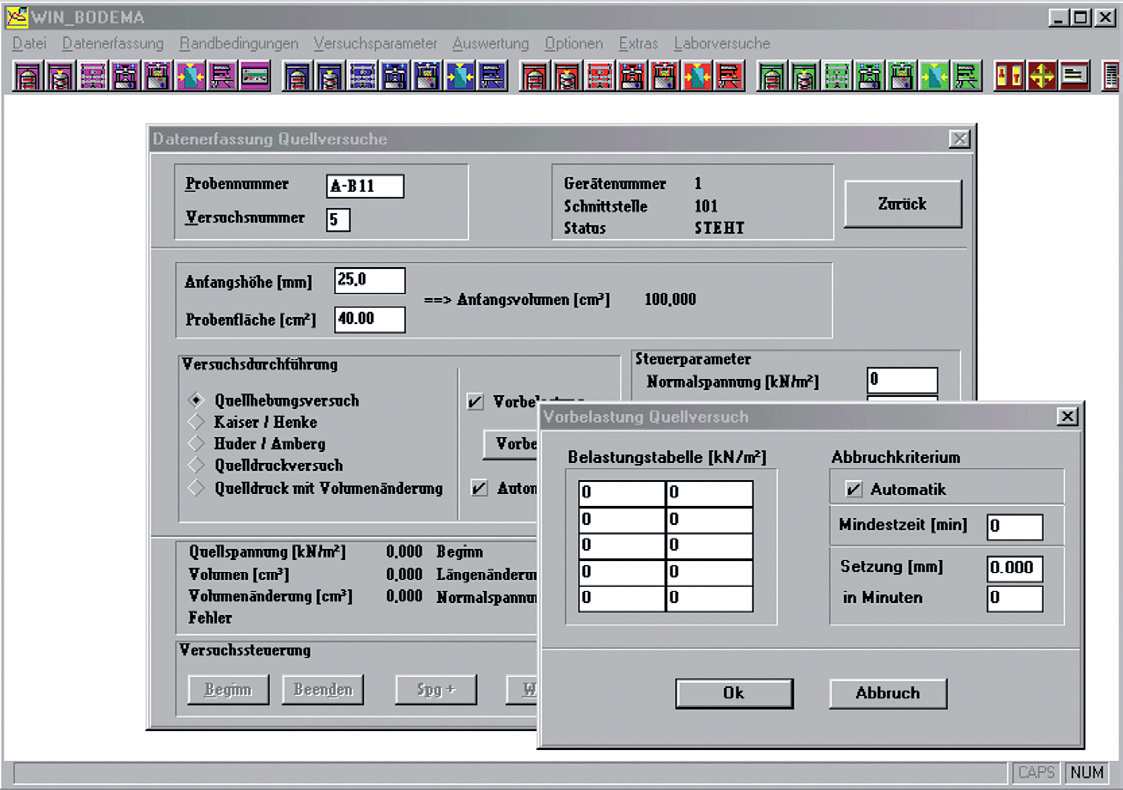Open the Laborversuche menu
This screenshot has height=790, width=1123.
pos(722,43)
